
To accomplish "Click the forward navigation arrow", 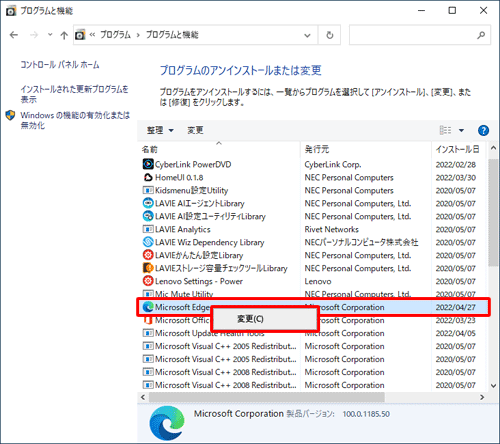I will coord(34,35).
